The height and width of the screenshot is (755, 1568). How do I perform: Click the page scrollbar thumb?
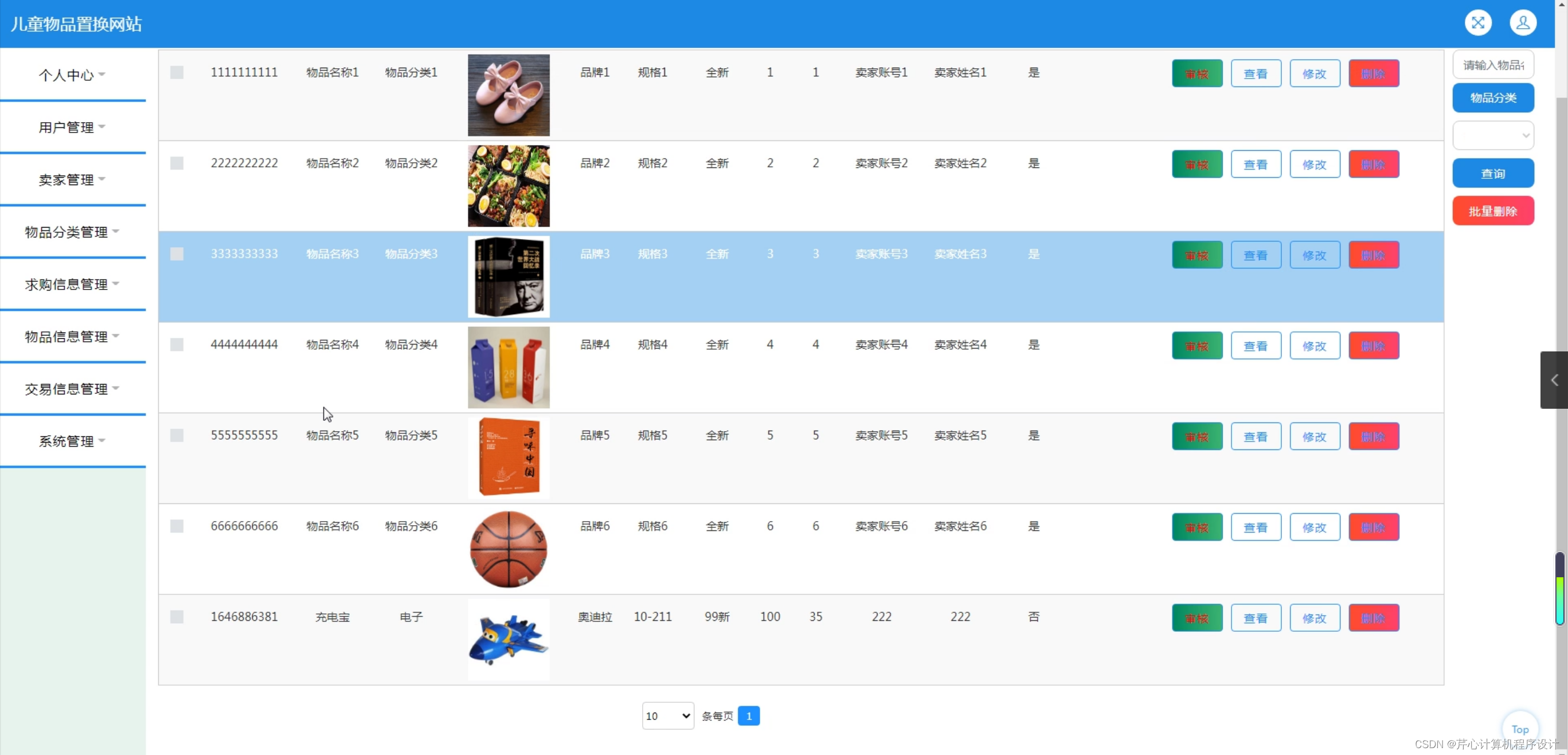pyautogui.click(x=1559, y=588)
